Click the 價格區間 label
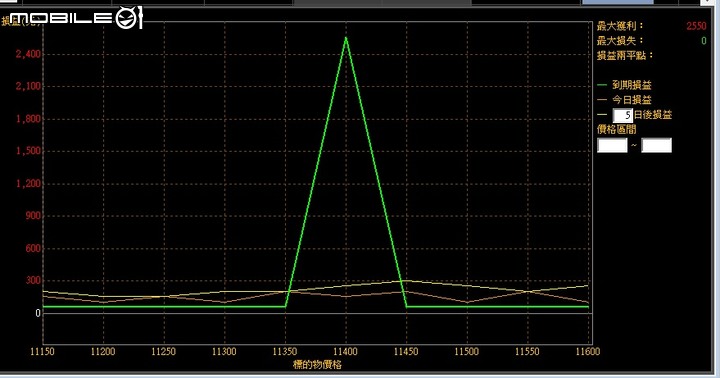This screenshot has width=720, height=378. tap(617, 130)
